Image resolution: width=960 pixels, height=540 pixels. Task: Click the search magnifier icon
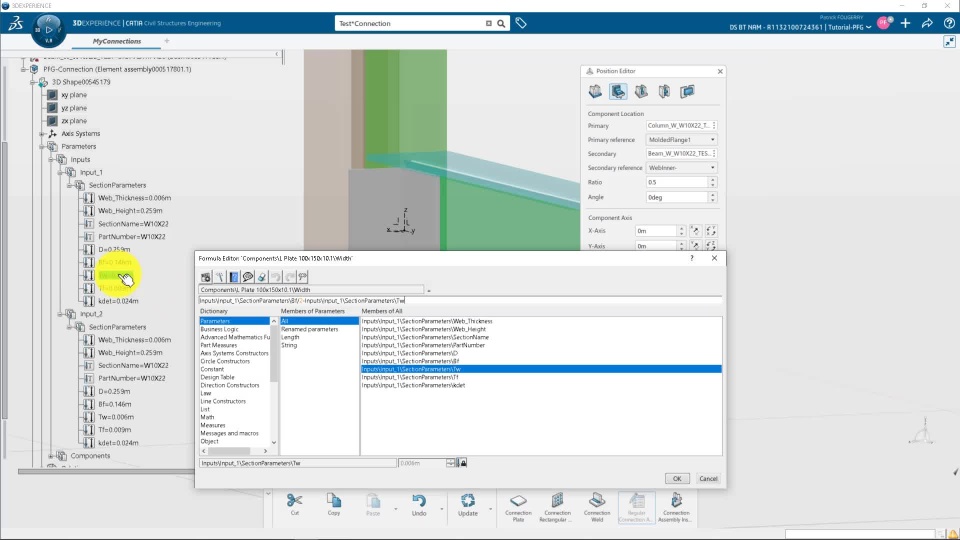pos(501,23)
